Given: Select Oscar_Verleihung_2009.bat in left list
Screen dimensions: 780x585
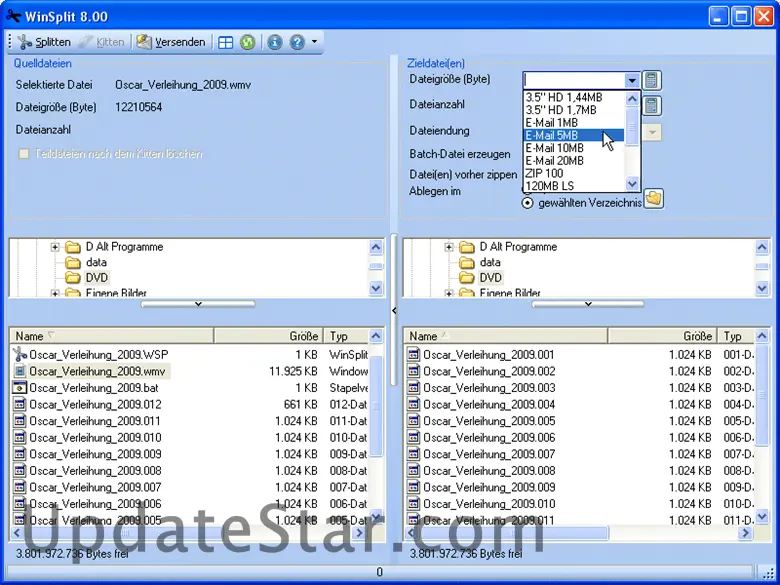Looking at the screenshot, I should (94, 388).
